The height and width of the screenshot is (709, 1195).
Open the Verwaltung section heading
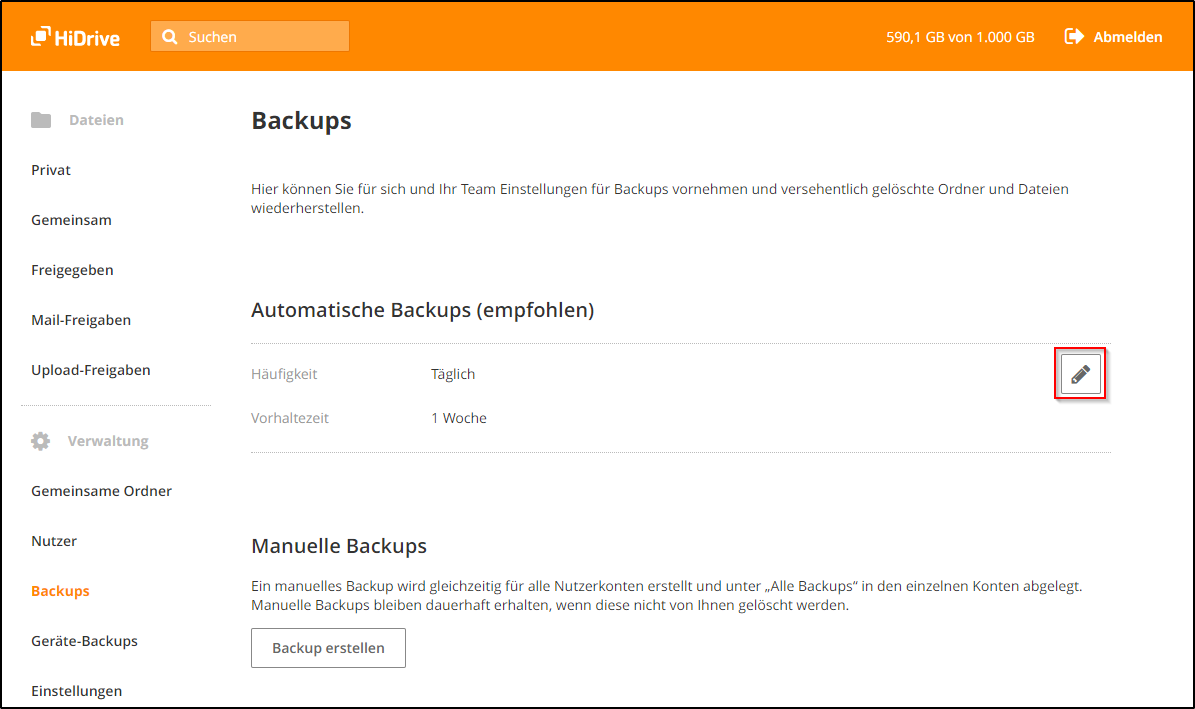(x=108, y=441)
